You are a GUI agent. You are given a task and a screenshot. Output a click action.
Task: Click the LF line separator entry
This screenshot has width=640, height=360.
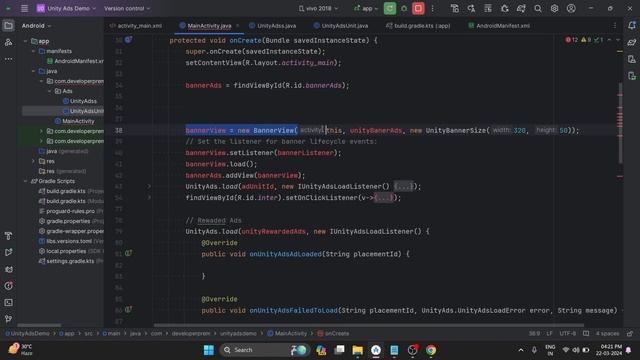[x=549, y=333]
